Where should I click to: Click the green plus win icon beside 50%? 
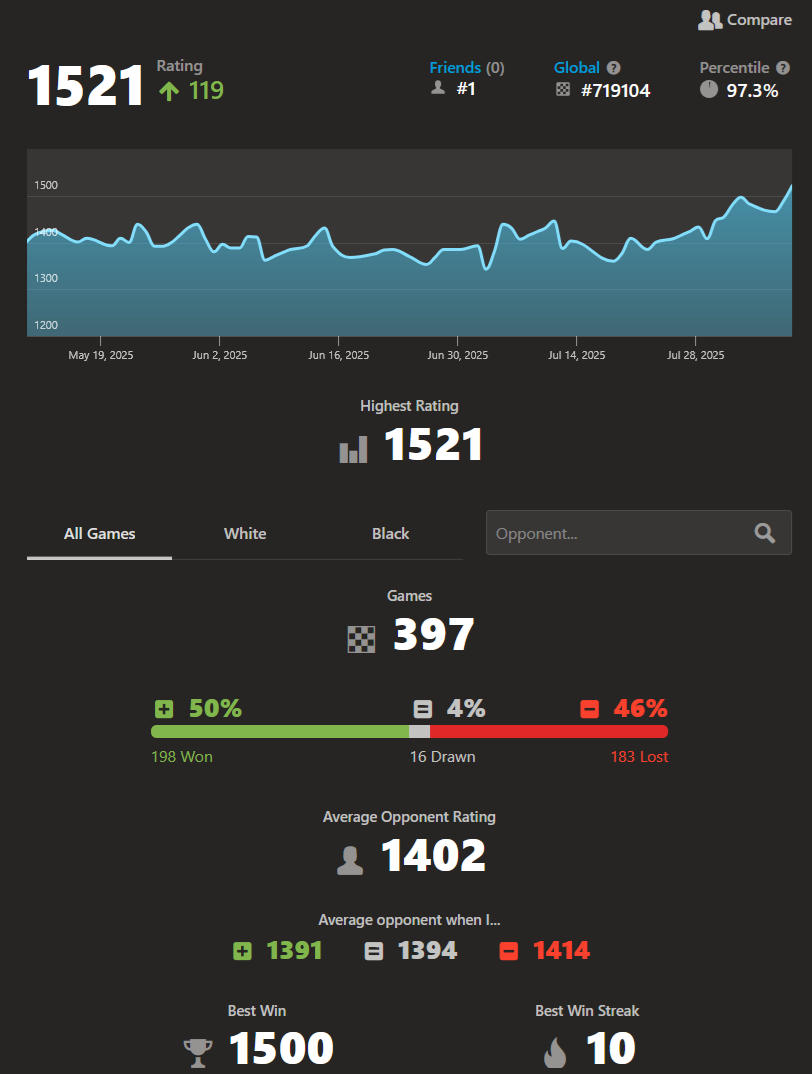click(164, 709)
